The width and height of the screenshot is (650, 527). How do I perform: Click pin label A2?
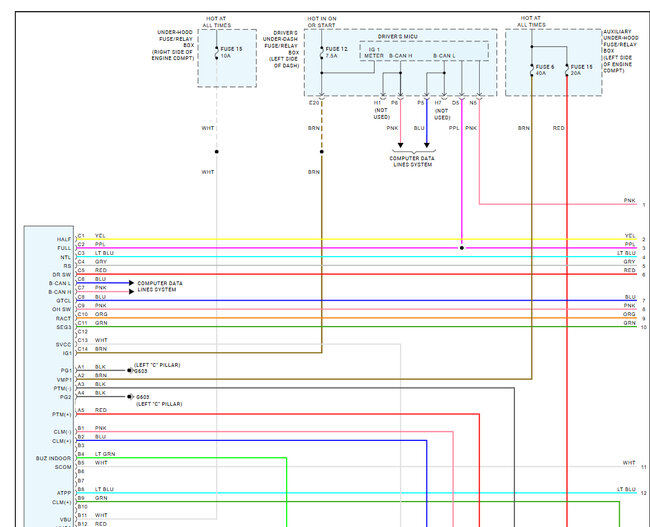tap(81, 375)
